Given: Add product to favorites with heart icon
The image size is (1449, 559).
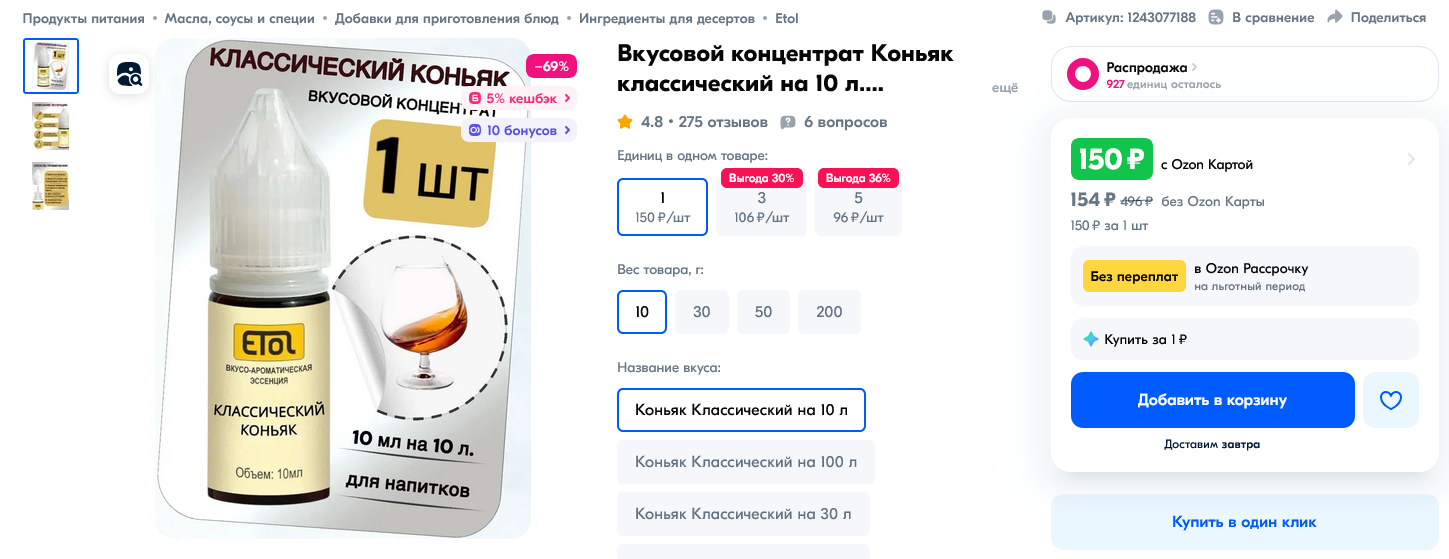Looking at the screenshot, I should tap(1391, 400).
